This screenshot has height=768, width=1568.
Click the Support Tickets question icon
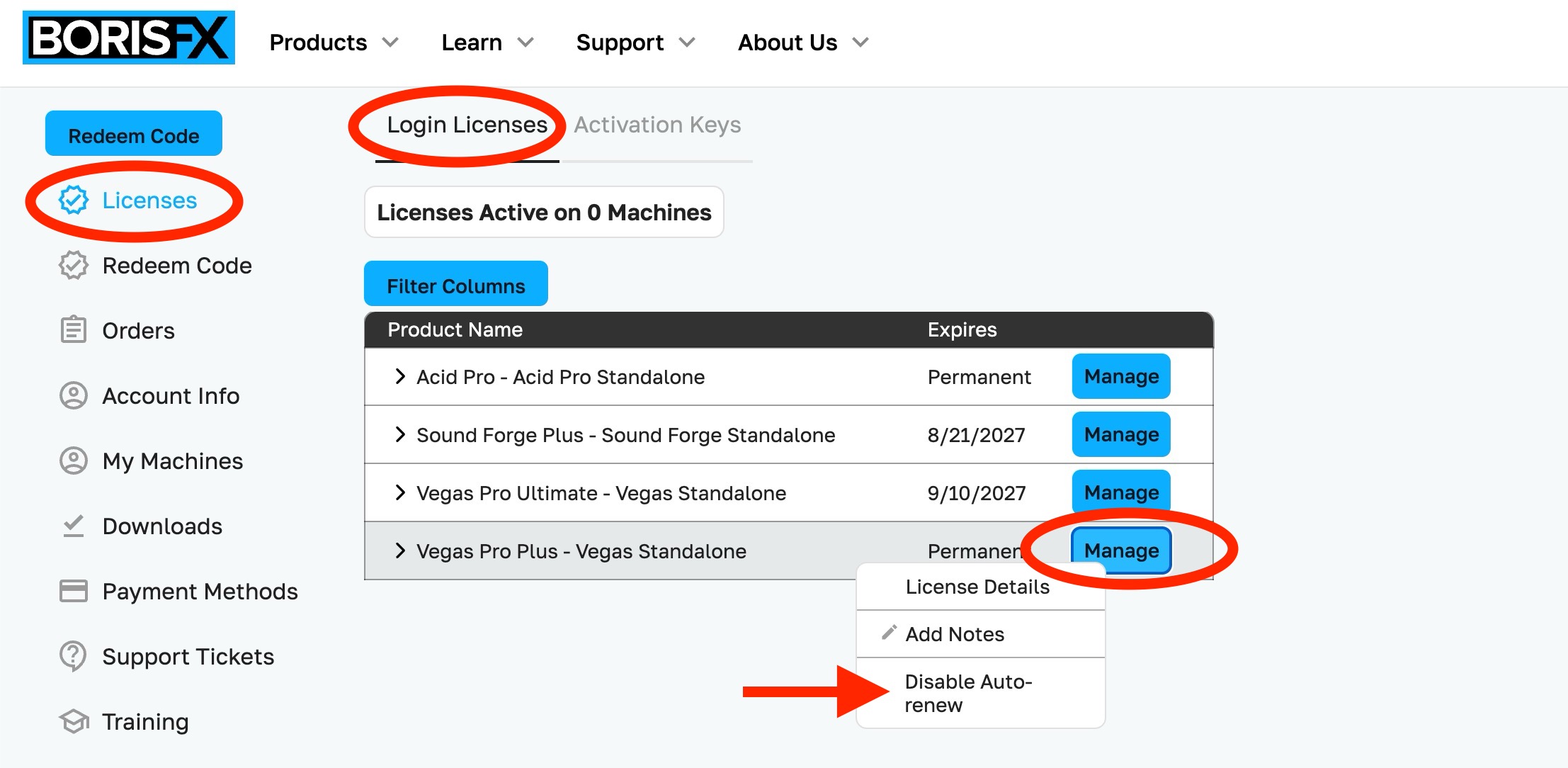pyautogui.click(x=74, y=656)
